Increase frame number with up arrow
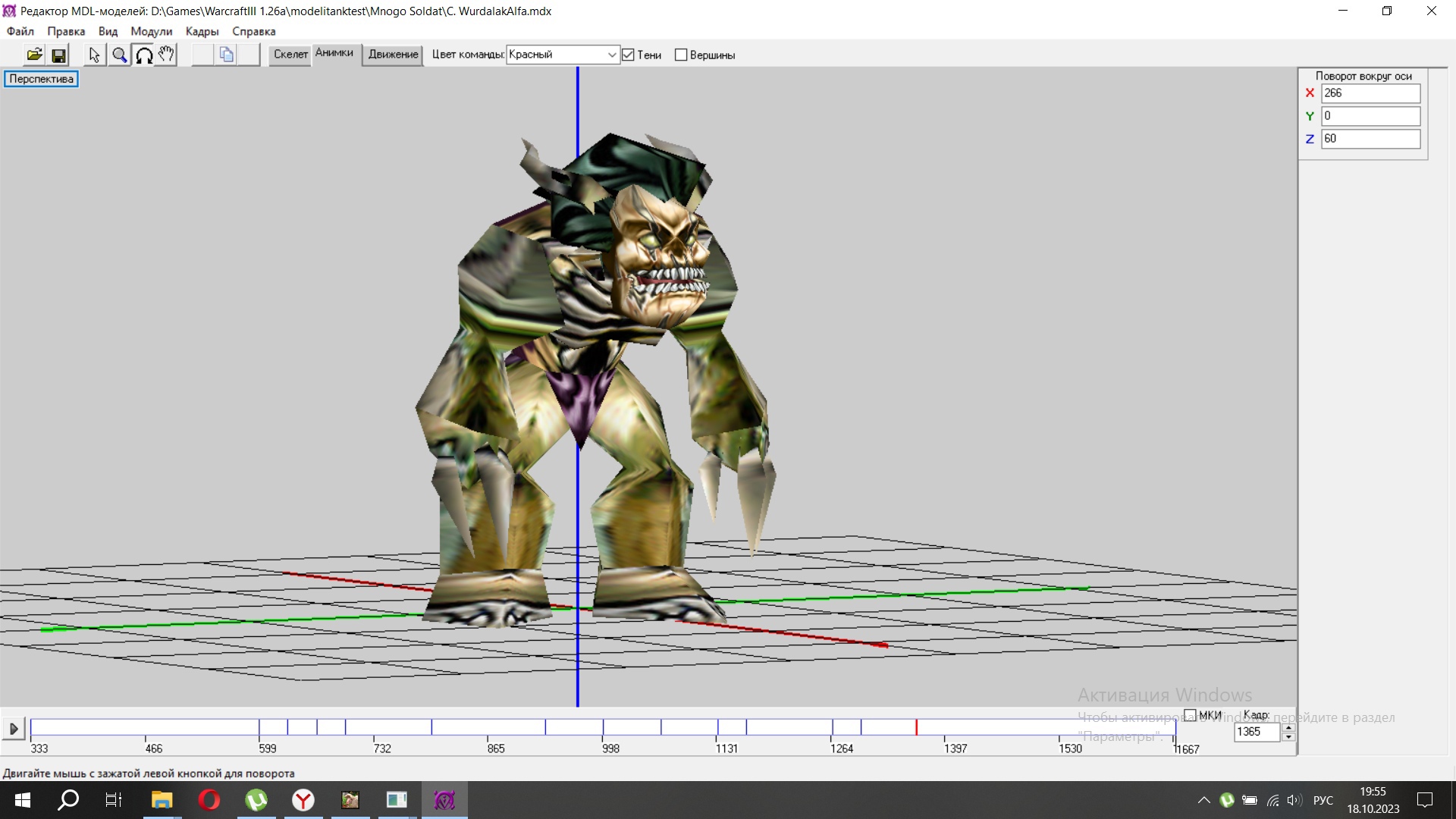 pos(1288,727)
